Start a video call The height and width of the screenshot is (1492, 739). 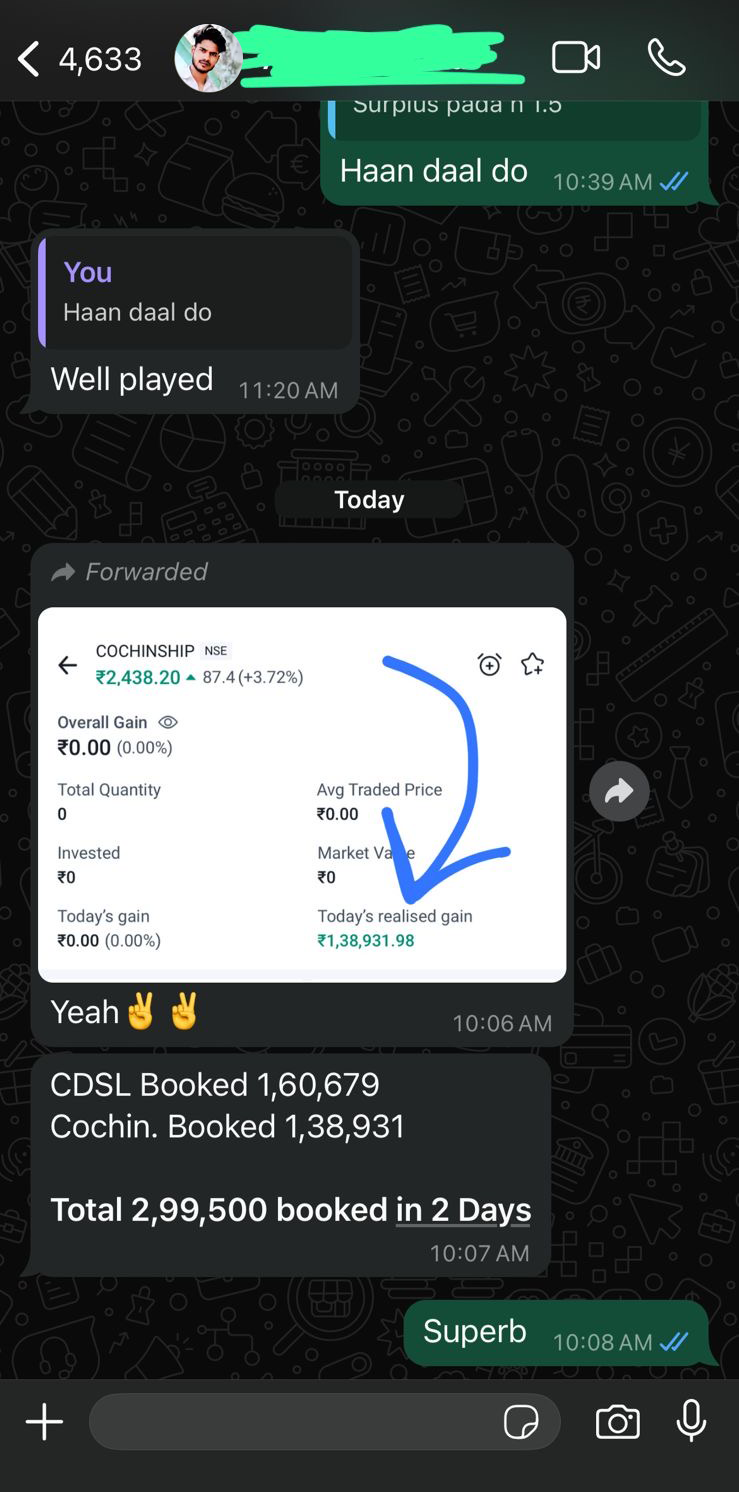576,58
